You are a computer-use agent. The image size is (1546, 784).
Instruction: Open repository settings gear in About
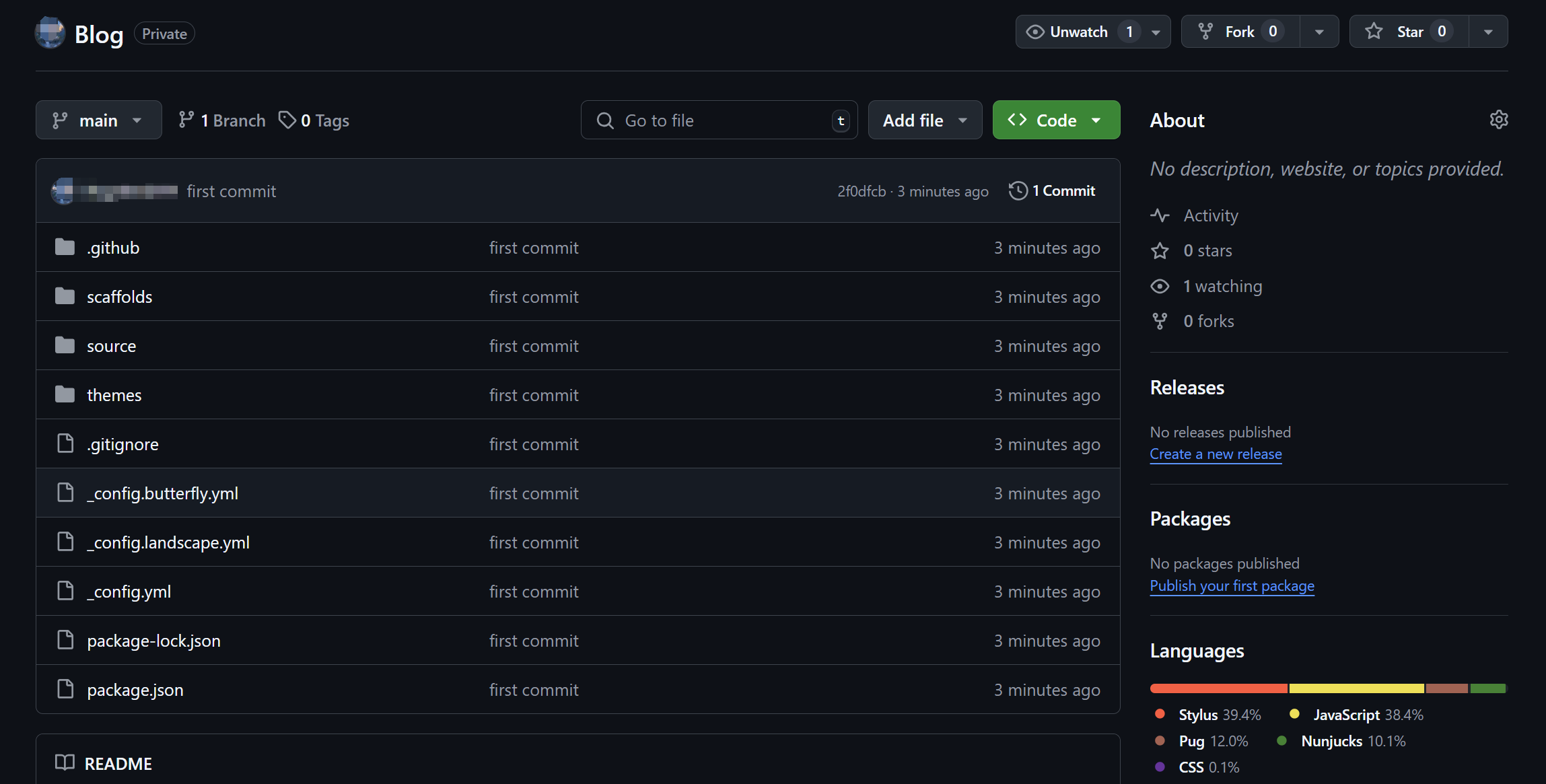pos(1498,120)
